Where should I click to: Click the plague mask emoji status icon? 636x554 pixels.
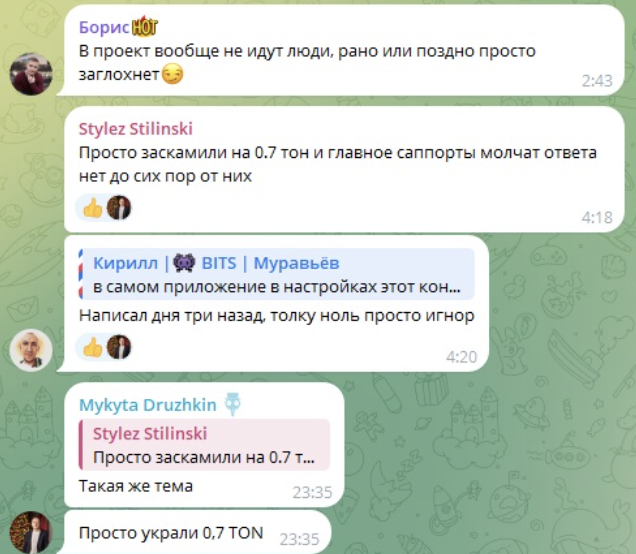(x=233, y=404)
